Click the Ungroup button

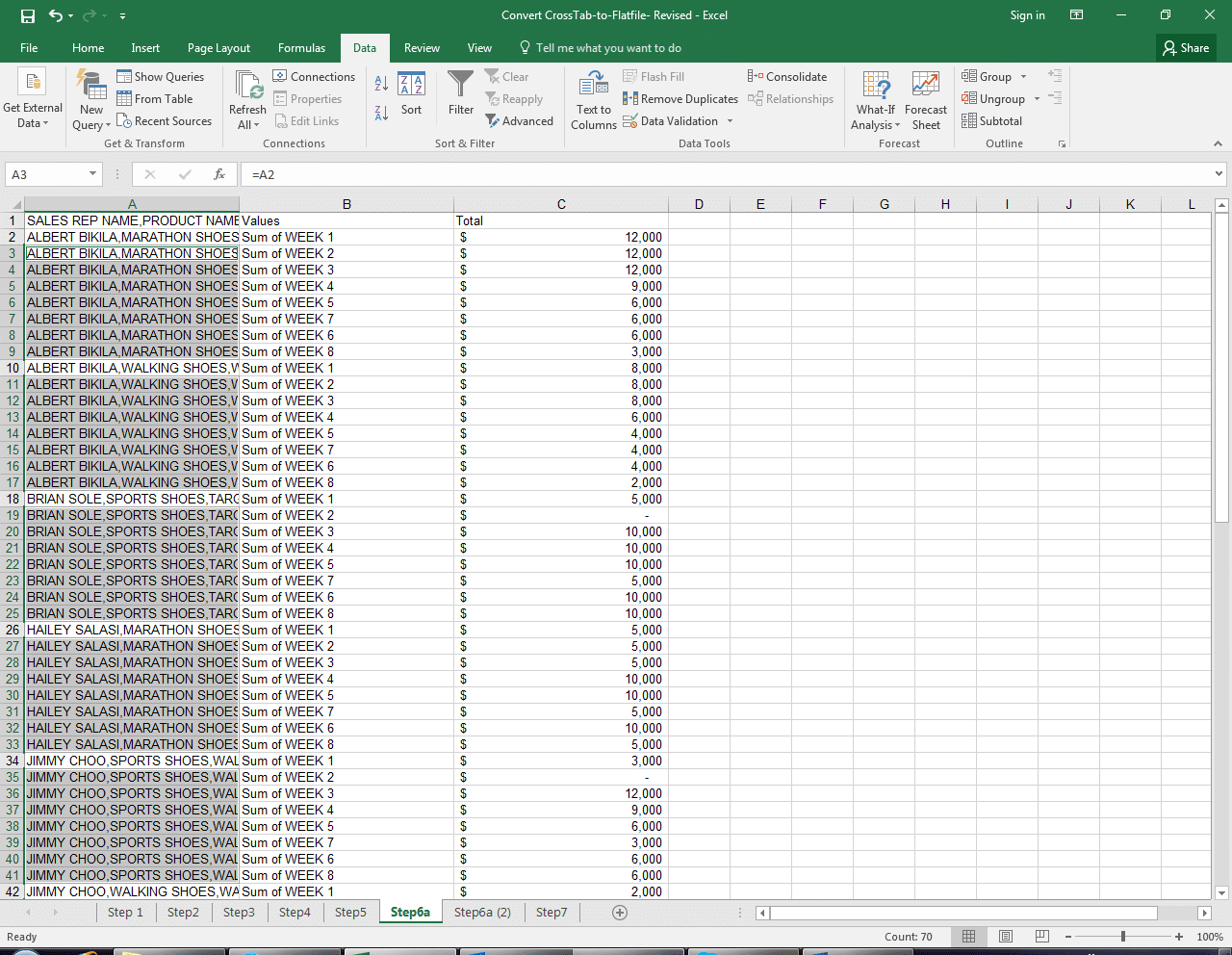coord(993,99)
